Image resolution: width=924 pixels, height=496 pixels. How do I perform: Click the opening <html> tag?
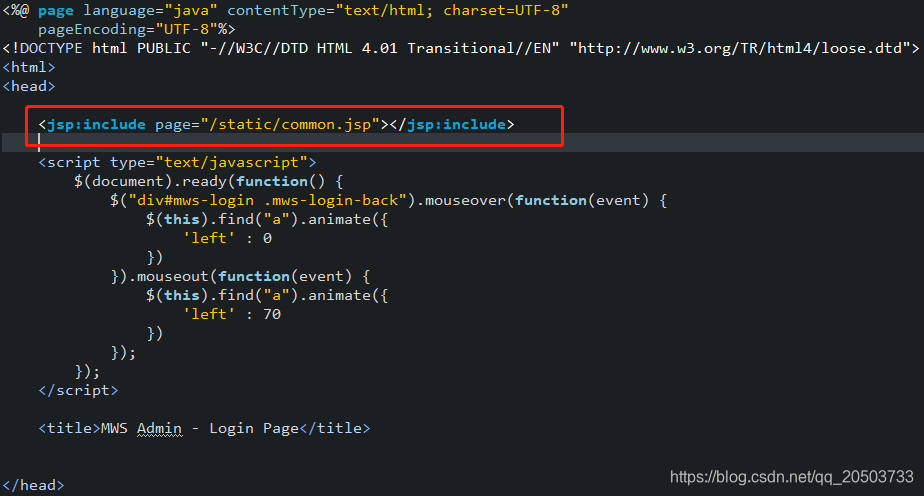pyautogui.click(x=29, y=67)
